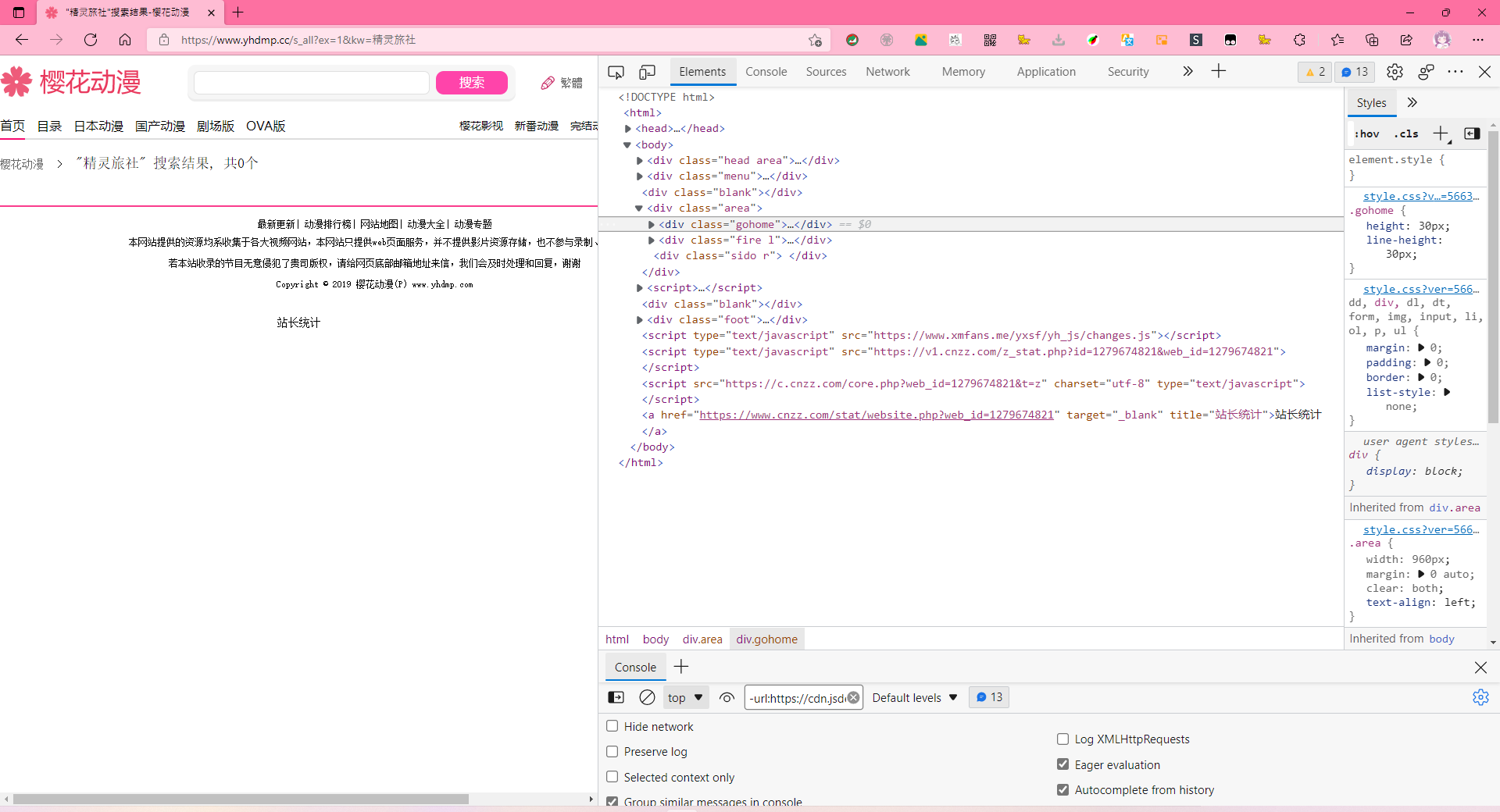Reload the page with refresh icon
Viewport: 1500px width, 812px height.
point(91,40)
